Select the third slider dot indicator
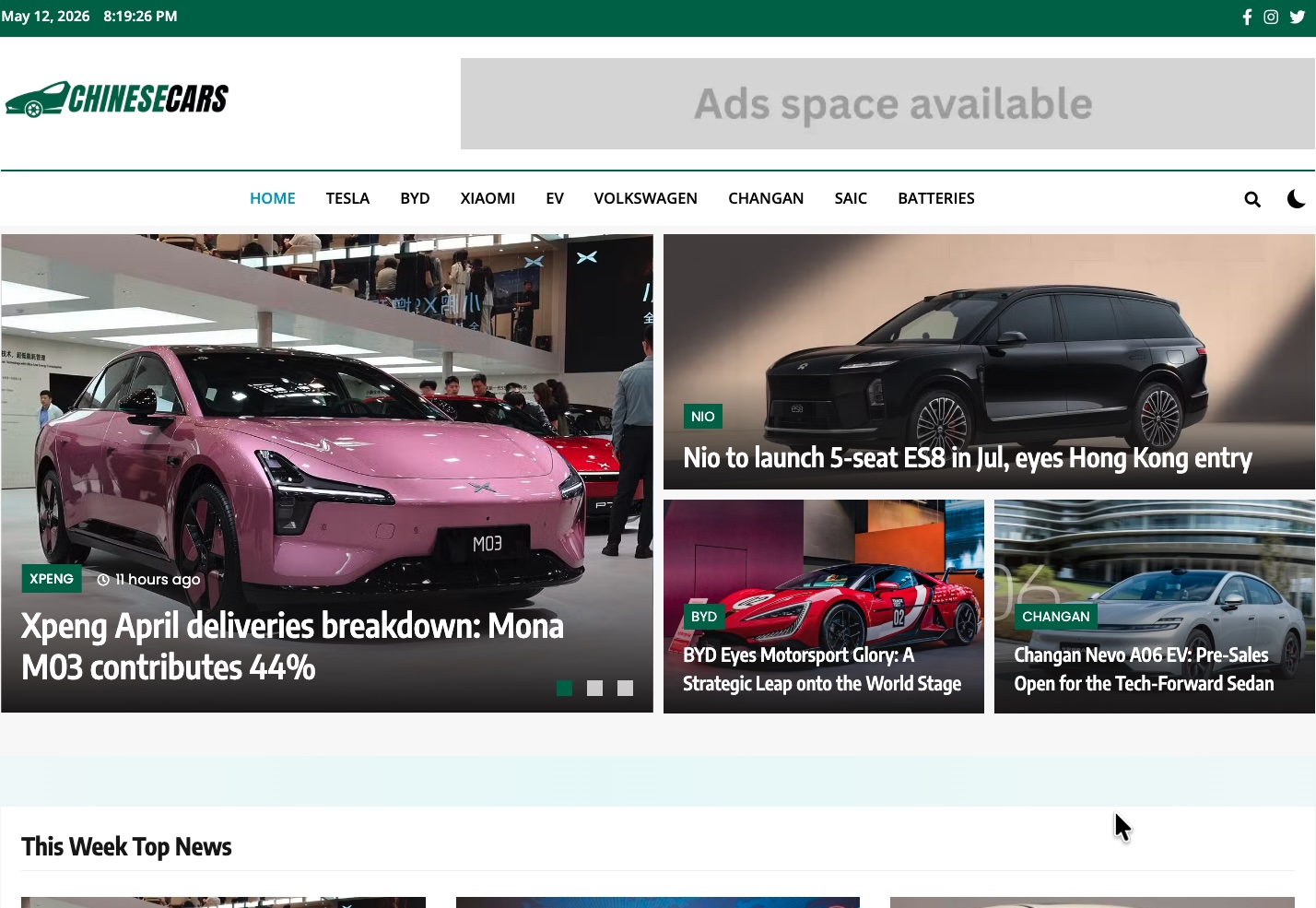The image size is (1316, 908). (x=625, y=688)
